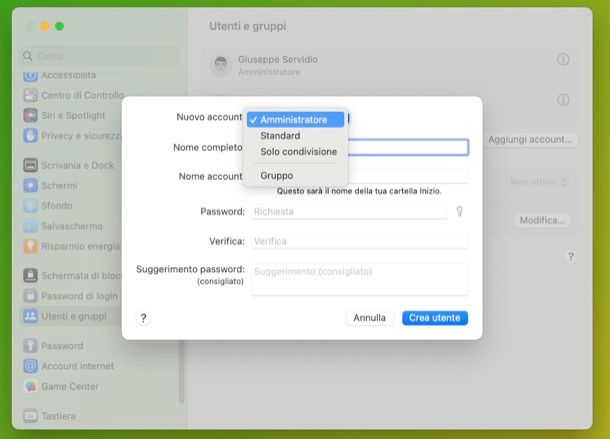The height and width of the screenshot is (439, 610).
Task: Open the Non attivo popup selector
Action: click(538, 182)
